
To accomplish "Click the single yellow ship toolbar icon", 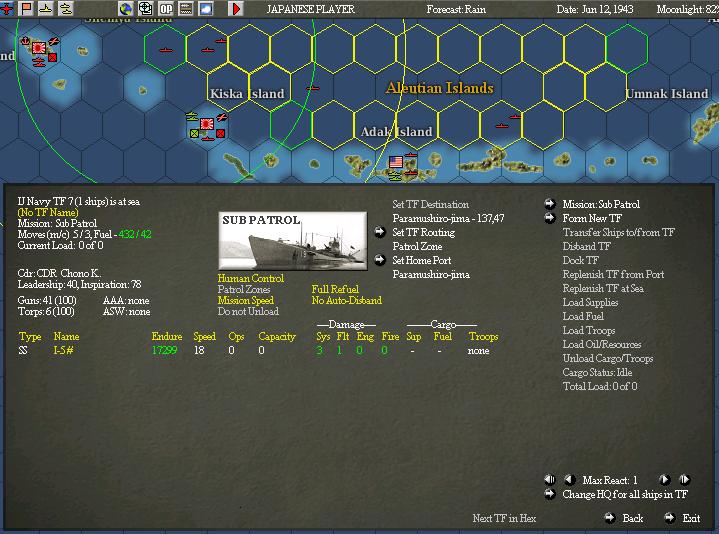I will click(x=46, y=8).
